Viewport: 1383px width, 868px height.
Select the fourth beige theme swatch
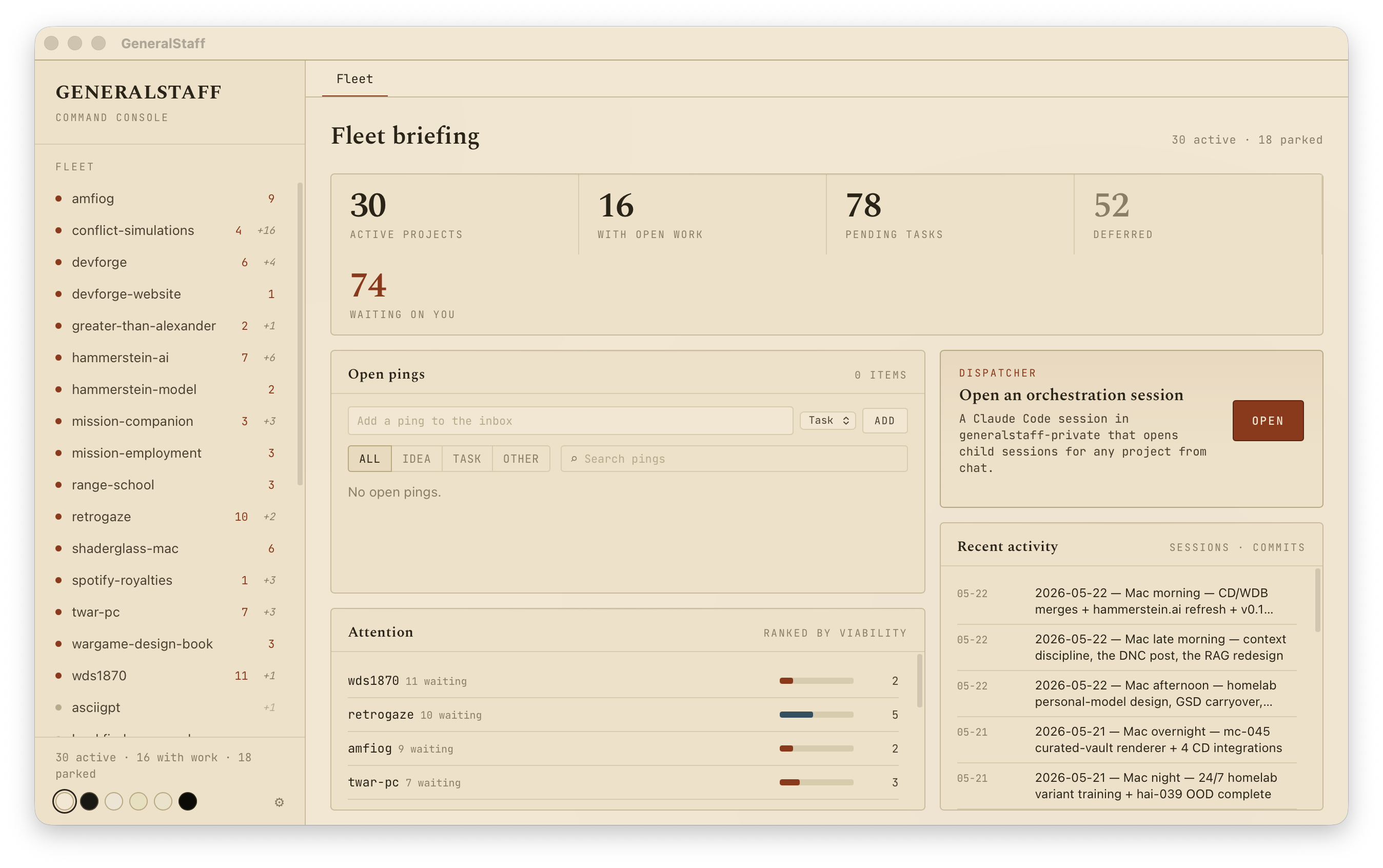(x=139, y=801)
